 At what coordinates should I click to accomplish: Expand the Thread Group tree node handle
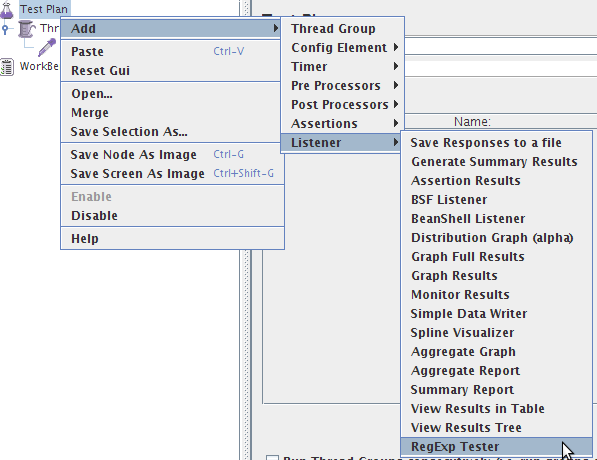5,29
